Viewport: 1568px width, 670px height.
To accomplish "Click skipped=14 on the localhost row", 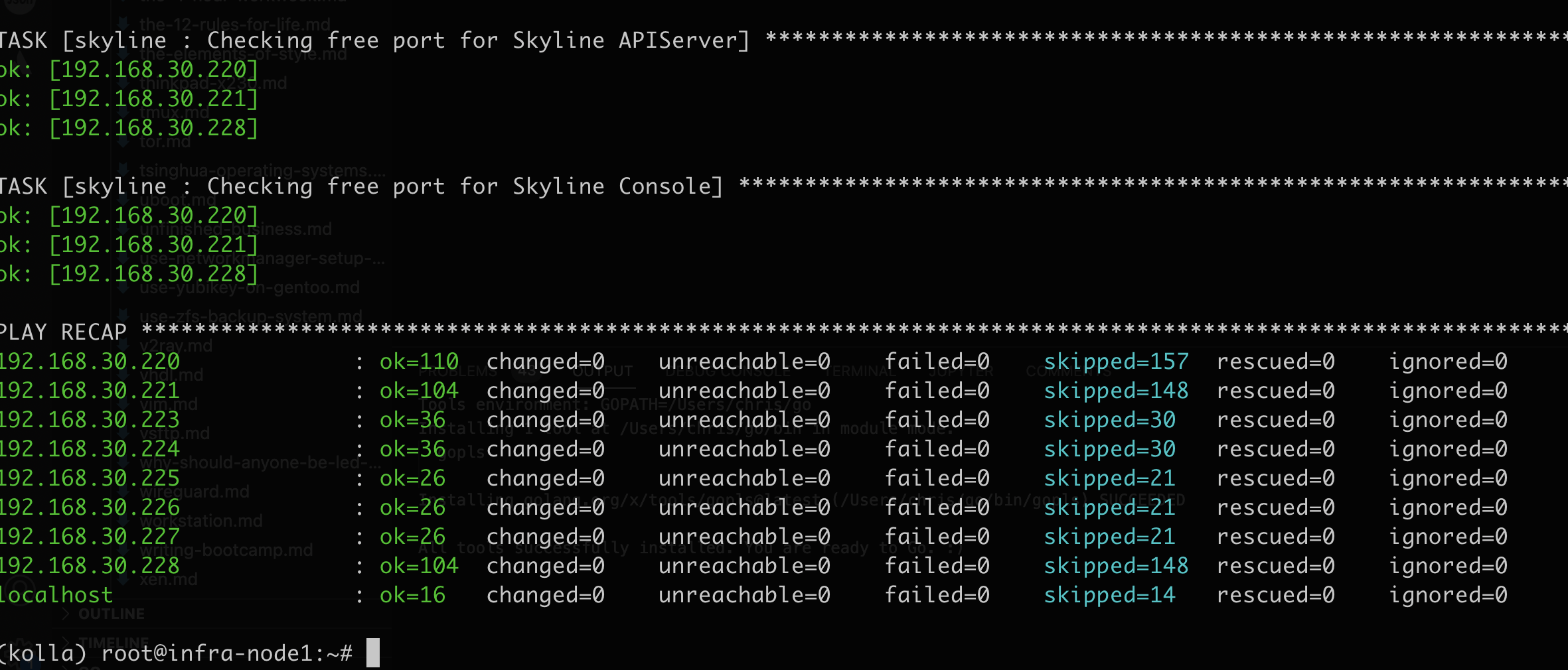I will coord(1109,595).
